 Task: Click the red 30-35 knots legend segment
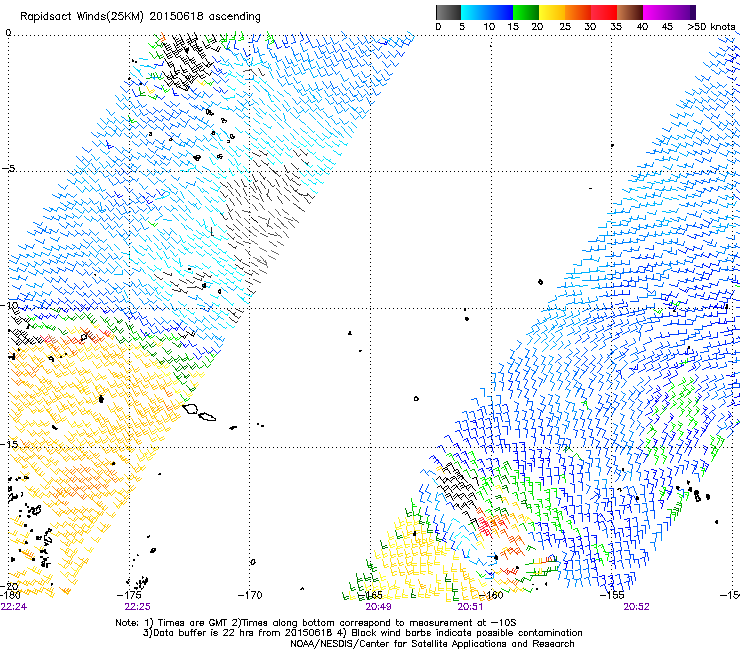click(604, 12)
